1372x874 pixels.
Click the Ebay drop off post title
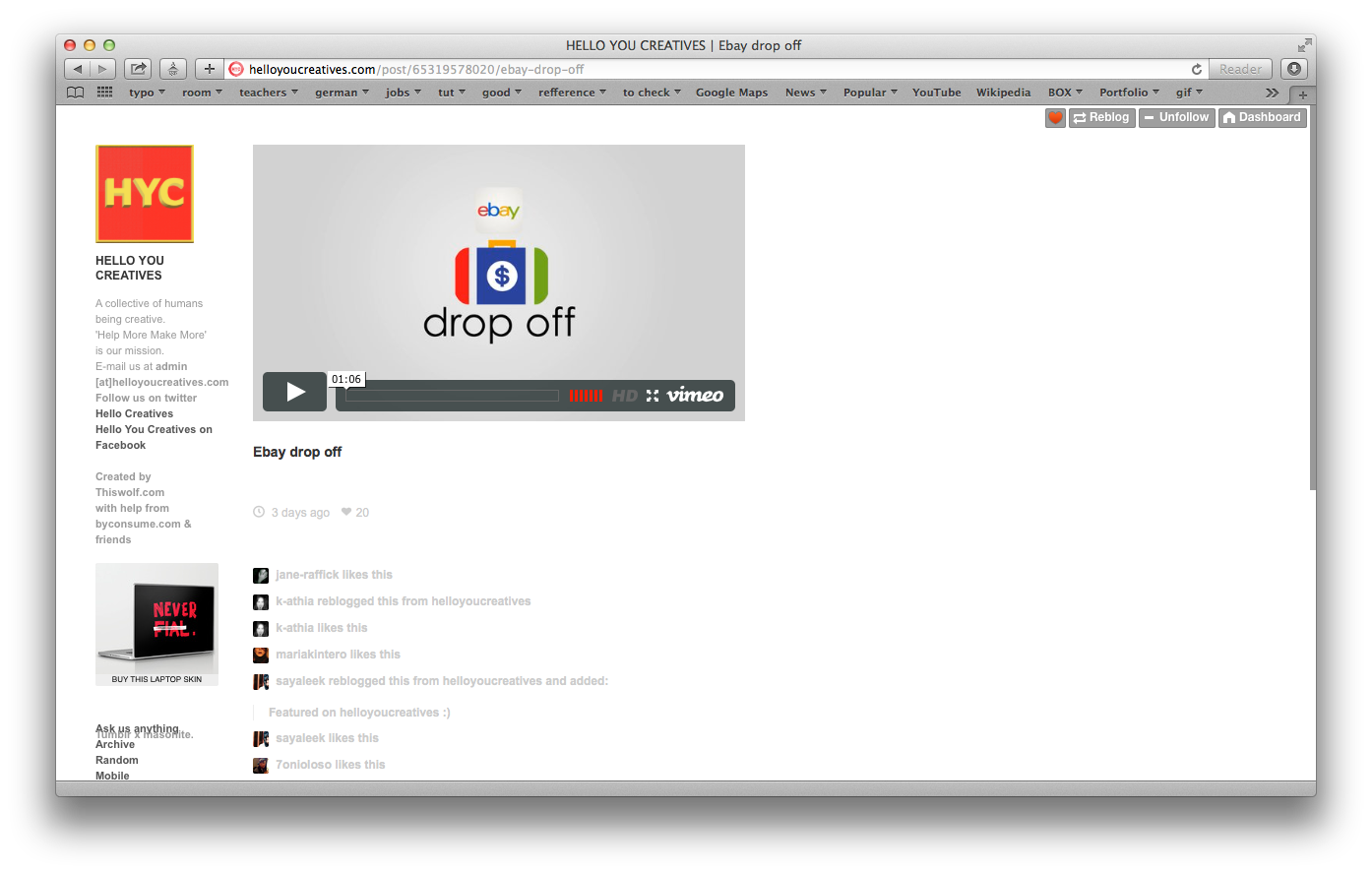click(x=297, y=452)
